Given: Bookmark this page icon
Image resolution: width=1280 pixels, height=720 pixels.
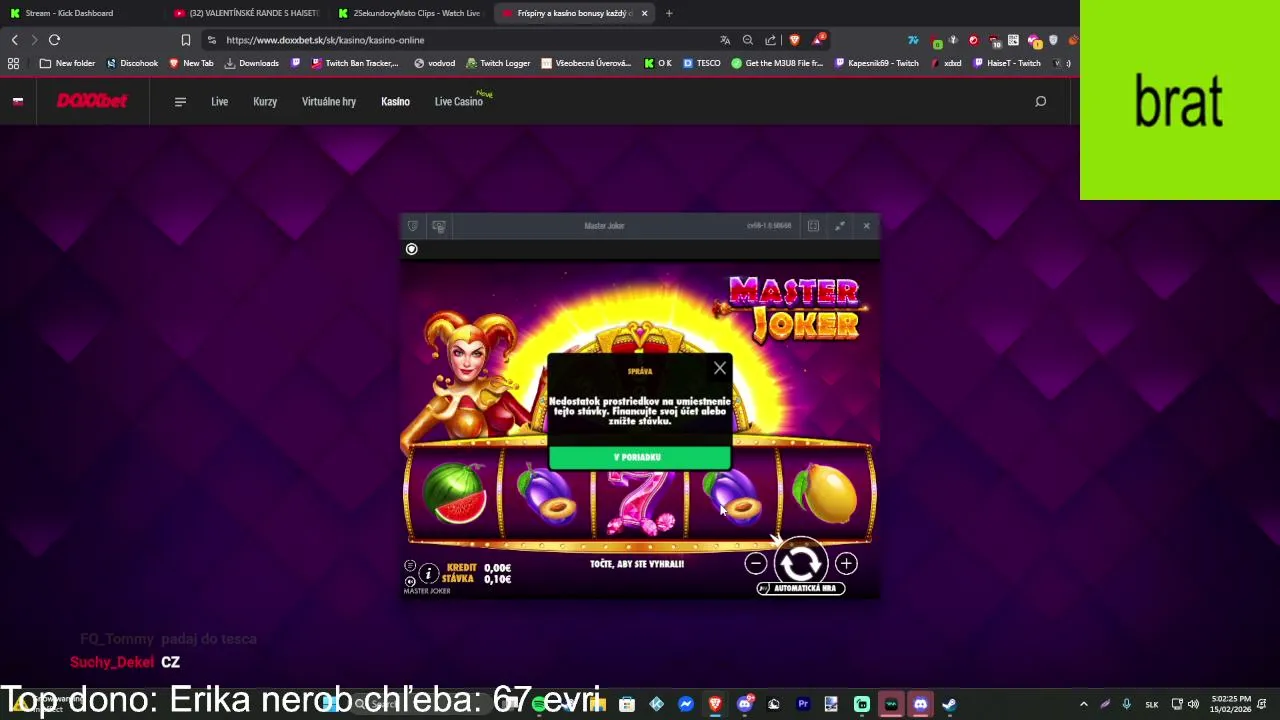Looking at the screenshot, I should click(x=185, y=40).
